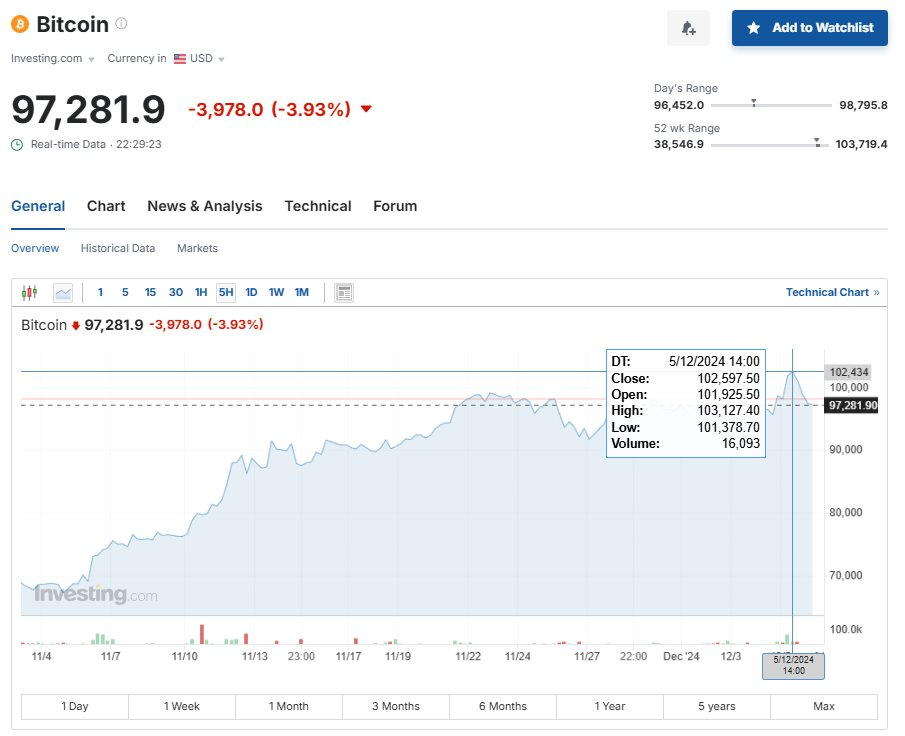Viewport: 905px width, 736px height.
Task: Click the Volume value 16,093 in tooltip
Action: (x=741, y=443)
